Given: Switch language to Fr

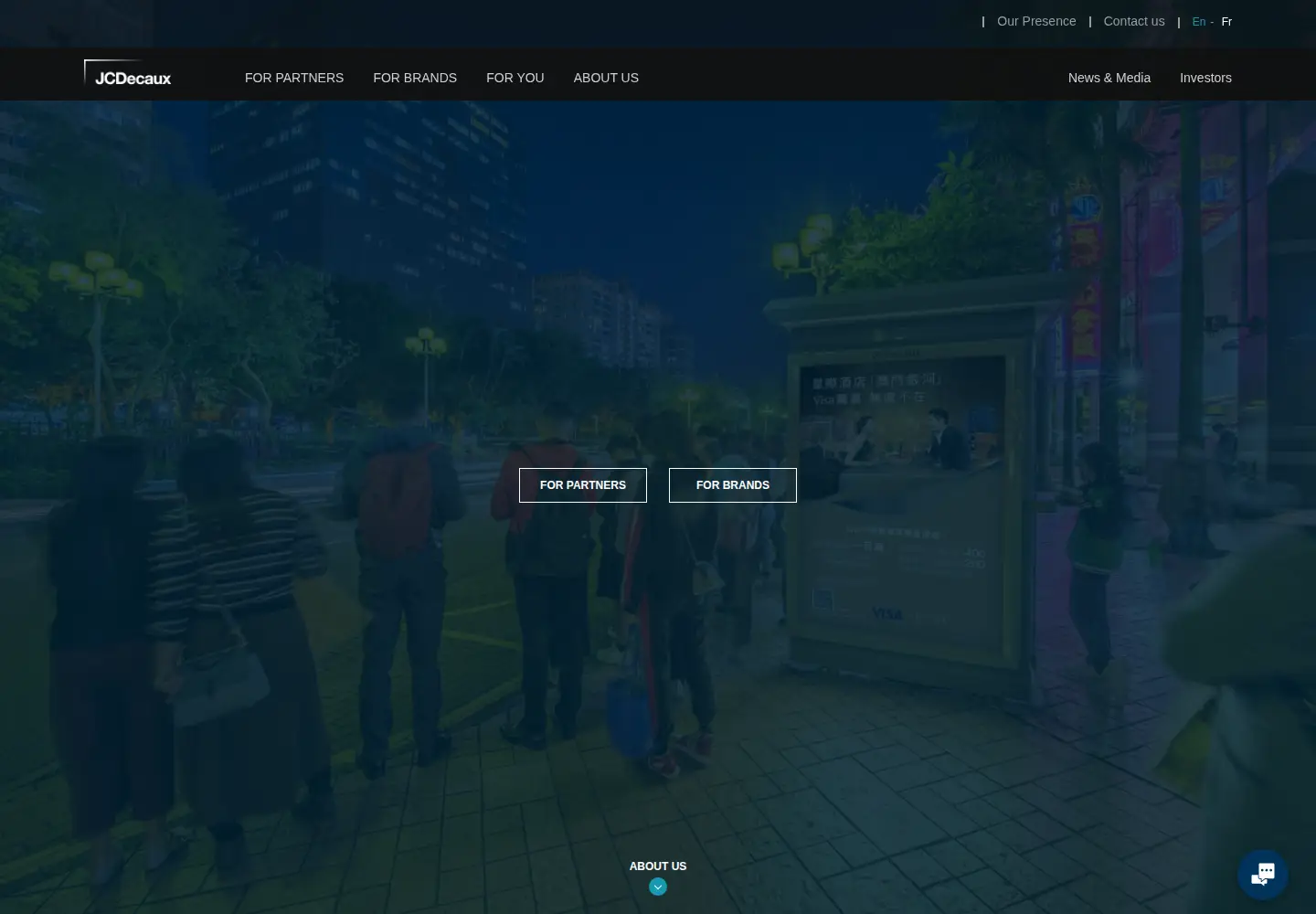Looking at the screenshot, I should pyautogui.click(x=1226, y=22).
